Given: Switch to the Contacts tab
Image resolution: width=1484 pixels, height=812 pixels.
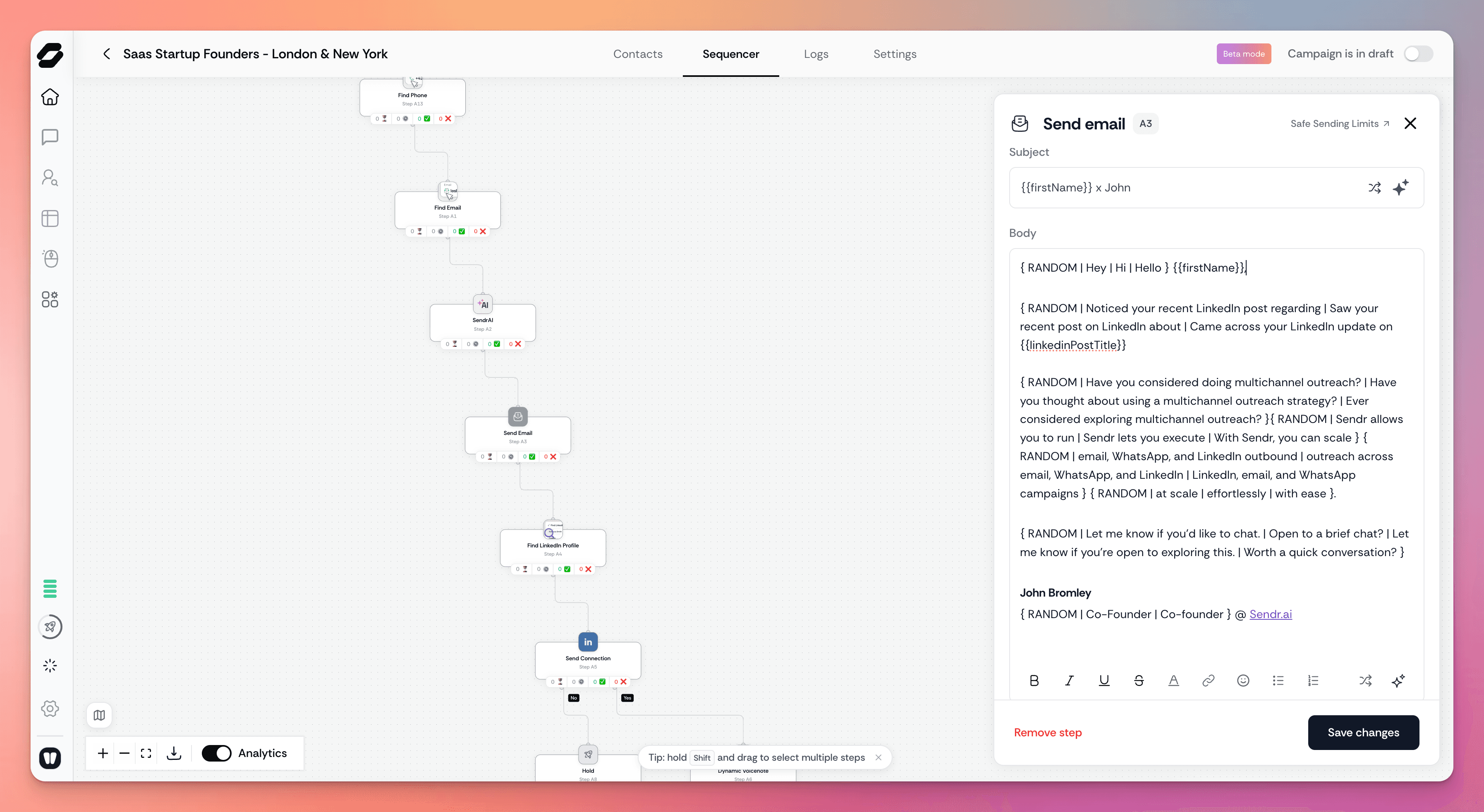Looking at the screenshot, I should click(x=638, y=54).
